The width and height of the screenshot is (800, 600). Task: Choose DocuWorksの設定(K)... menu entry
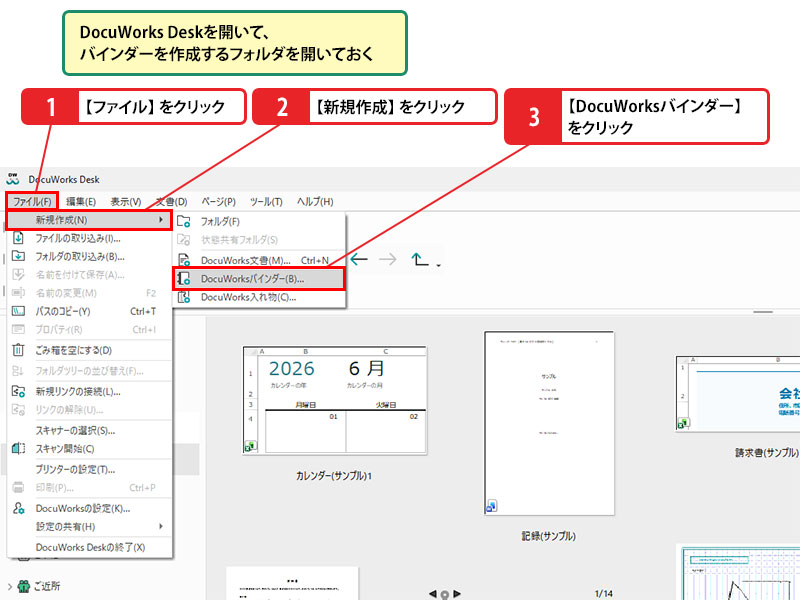(89, 509)
